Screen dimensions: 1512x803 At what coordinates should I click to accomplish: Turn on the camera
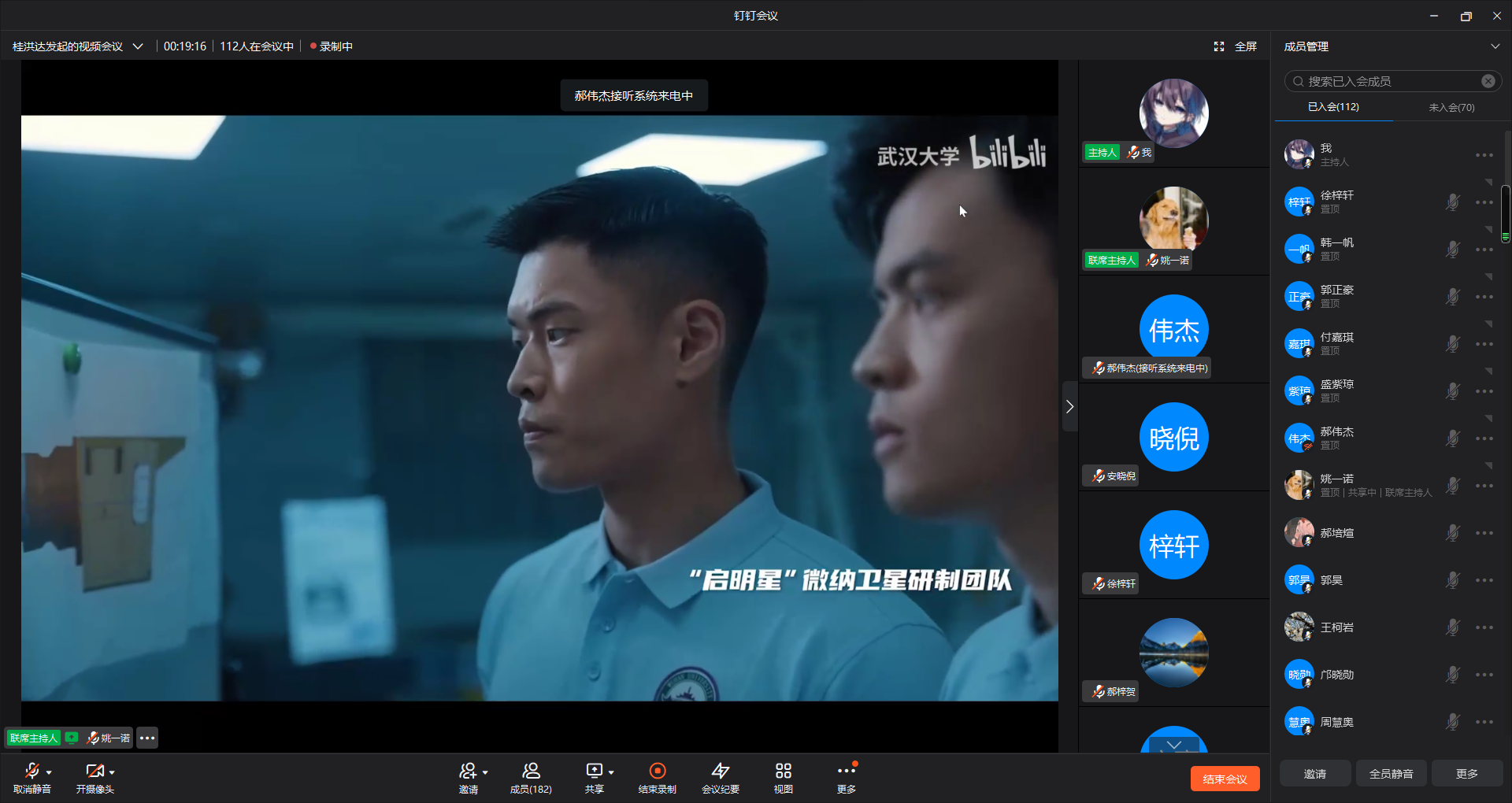tap(94, 771)
